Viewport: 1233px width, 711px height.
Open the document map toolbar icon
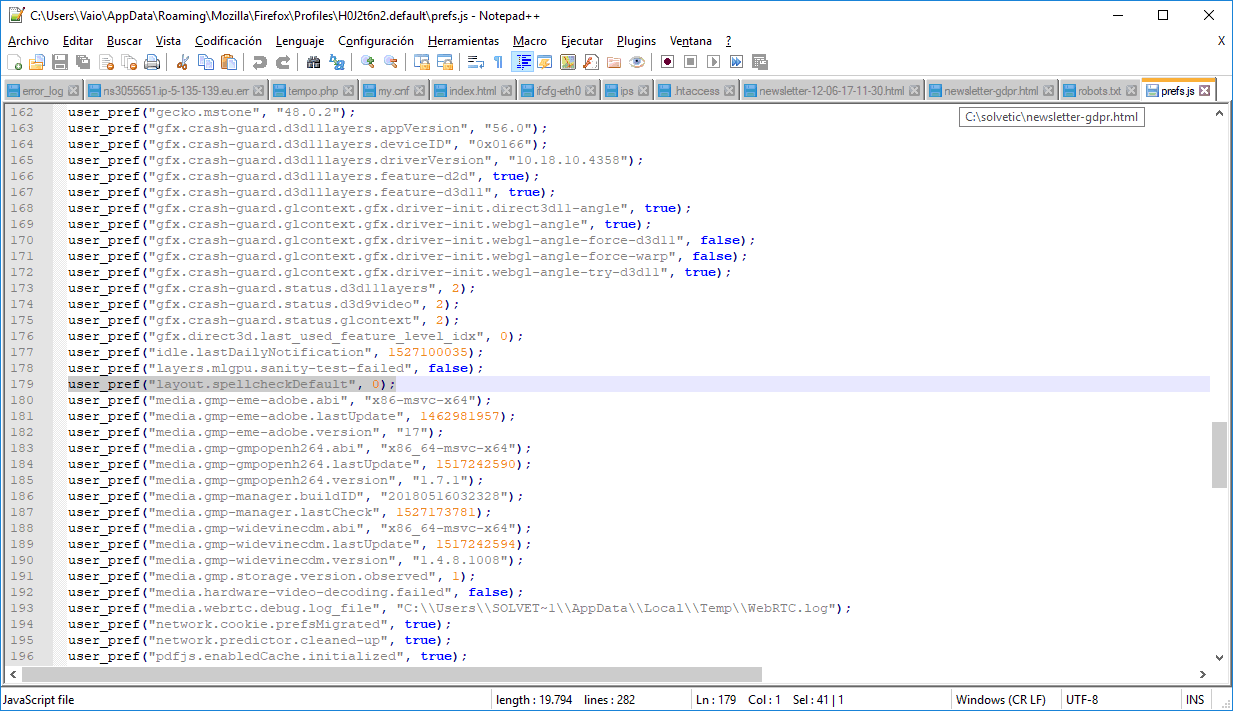tap(568, 62)
